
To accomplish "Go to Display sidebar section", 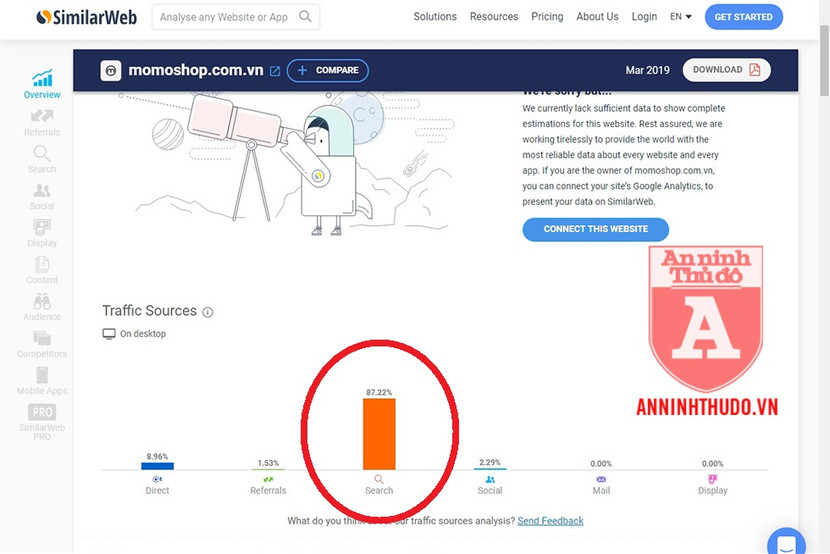I will click(x=42, y=228).
